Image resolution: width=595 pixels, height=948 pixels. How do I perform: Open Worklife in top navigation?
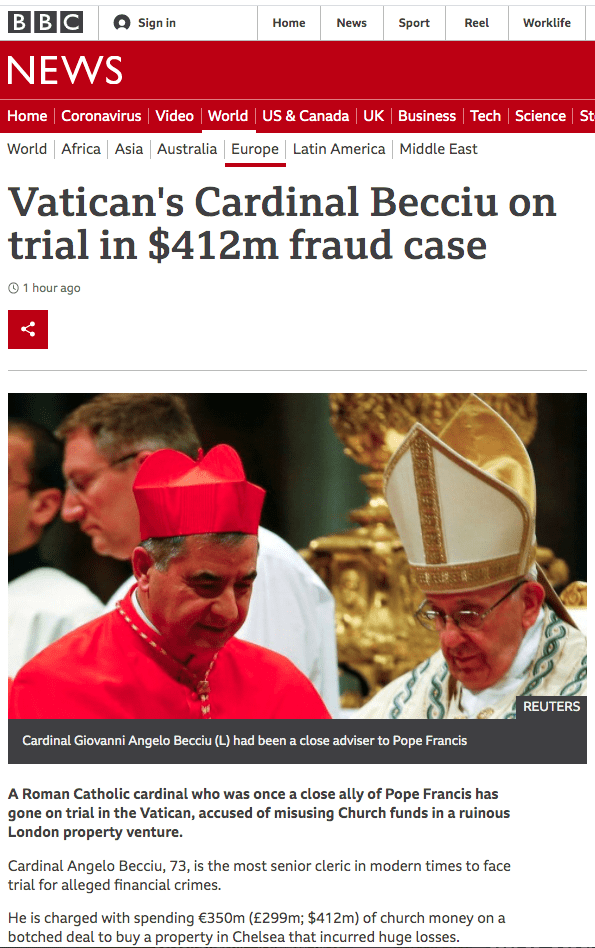[547, 23]
